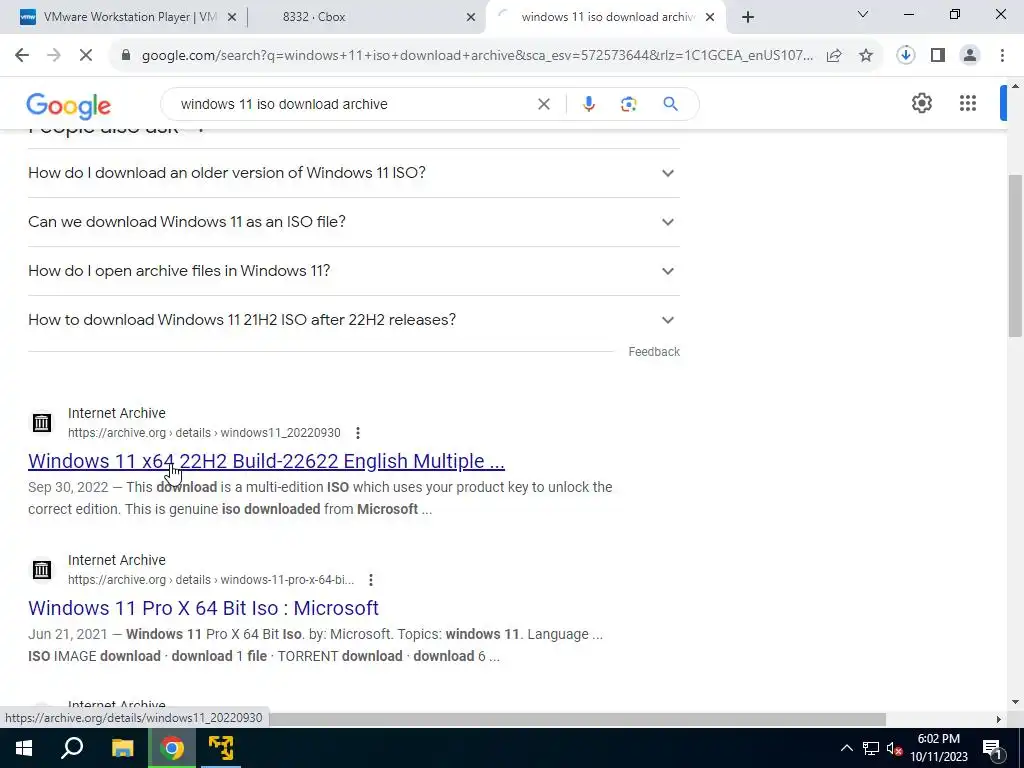Click archive.org windows11_20220930 URL breadcrumb

[204, 433]
